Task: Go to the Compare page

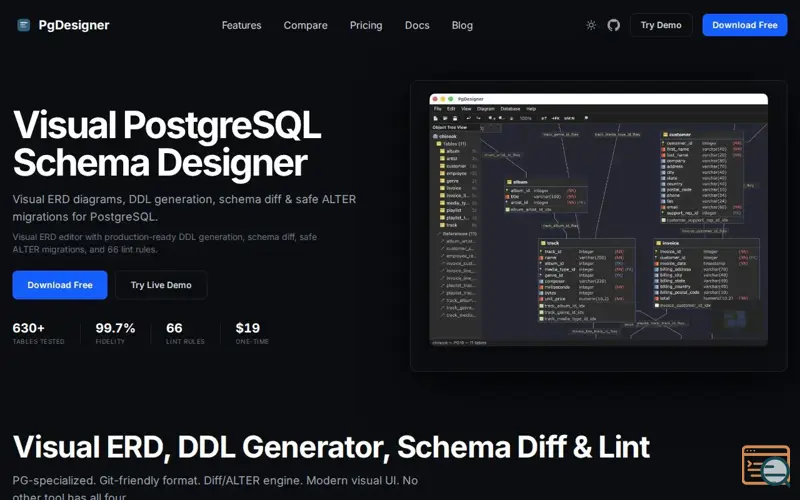Action: [x=306, y=25]
